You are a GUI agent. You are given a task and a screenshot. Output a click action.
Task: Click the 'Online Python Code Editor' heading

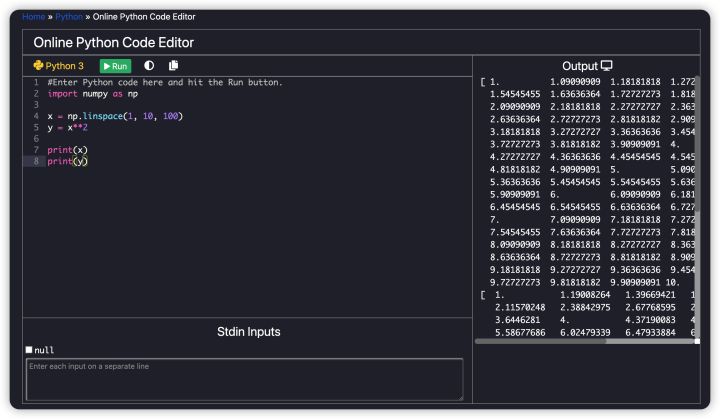(113, 43)
